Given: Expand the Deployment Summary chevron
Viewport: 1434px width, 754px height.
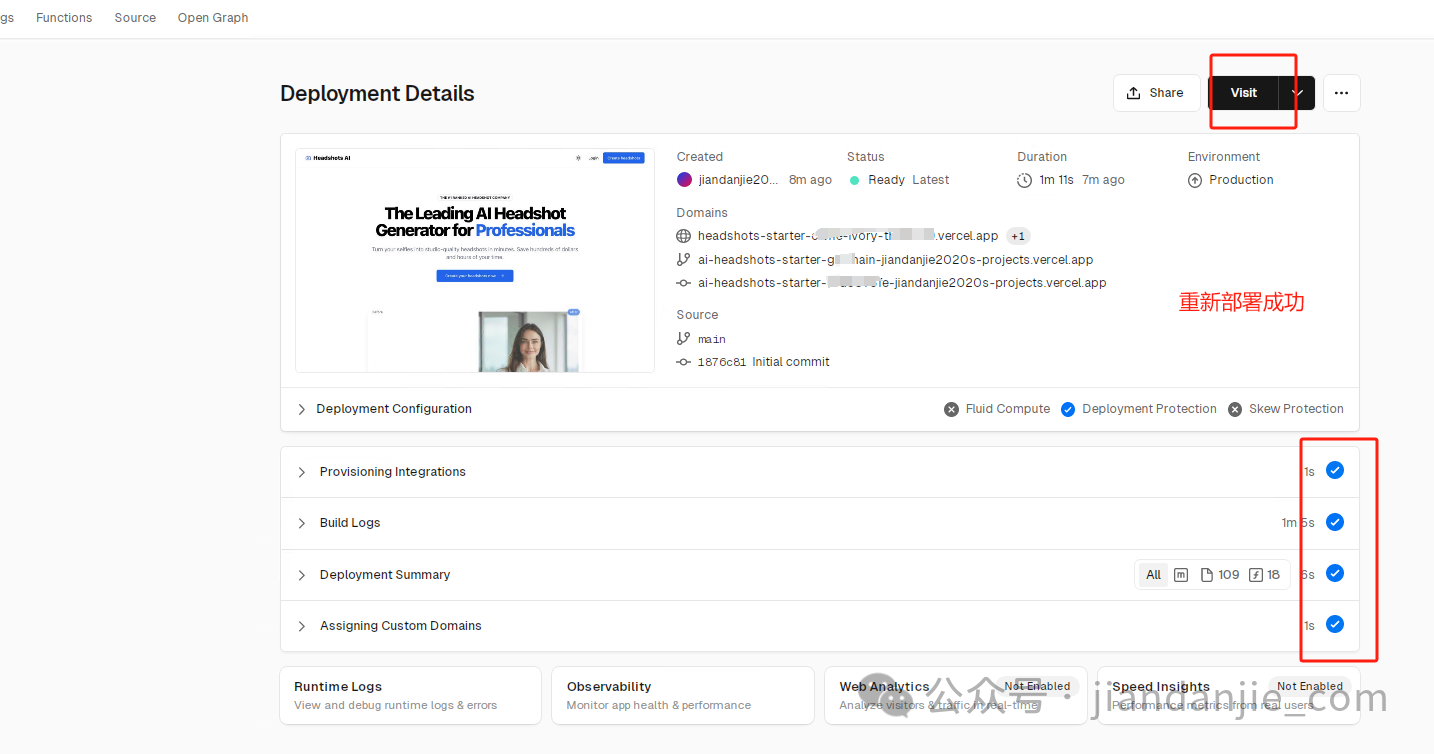Looking at the screenshot, I should (x=301, y=575).
